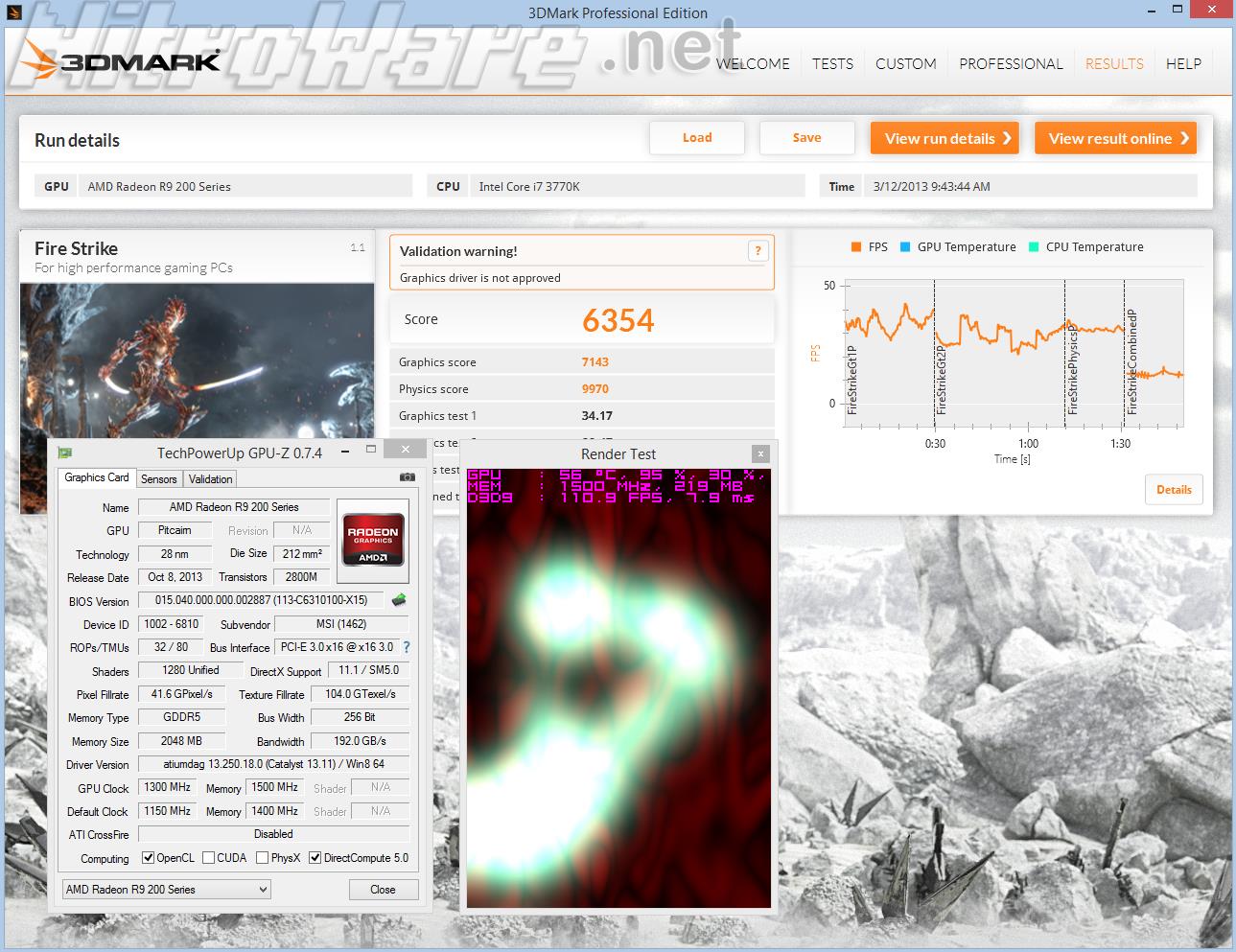This screenshot has width=1236, height=952.
Task: Click the Name field showing AMD Radeon R9
Action: pyautogui.click(x=234, y=507)
